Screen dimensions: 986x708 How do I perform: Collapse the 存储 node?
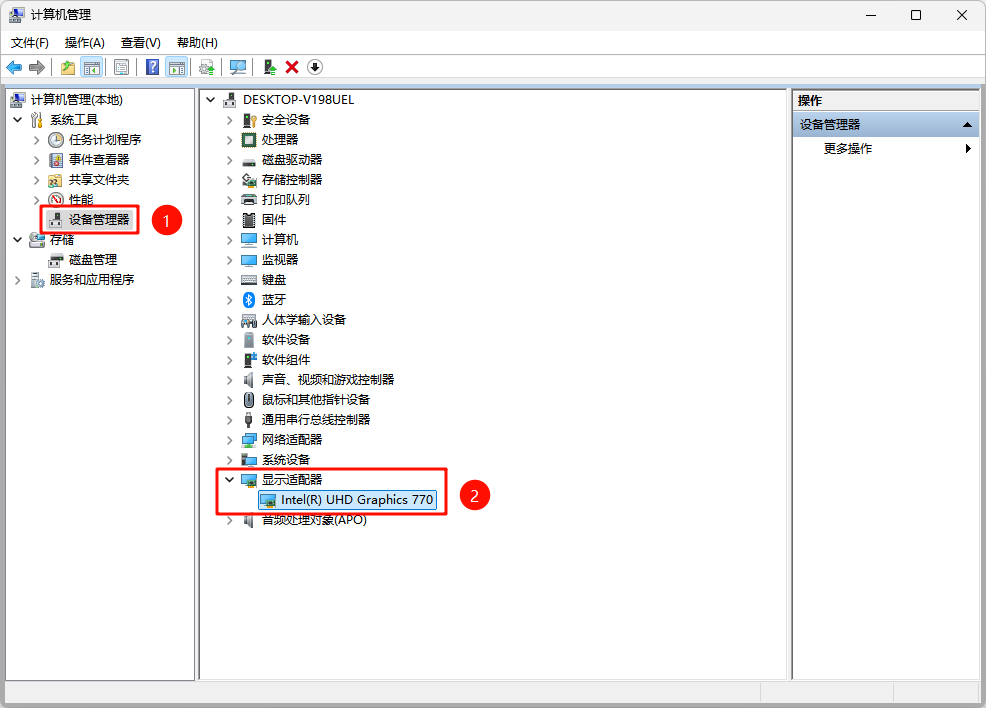(x=18, y=240)
